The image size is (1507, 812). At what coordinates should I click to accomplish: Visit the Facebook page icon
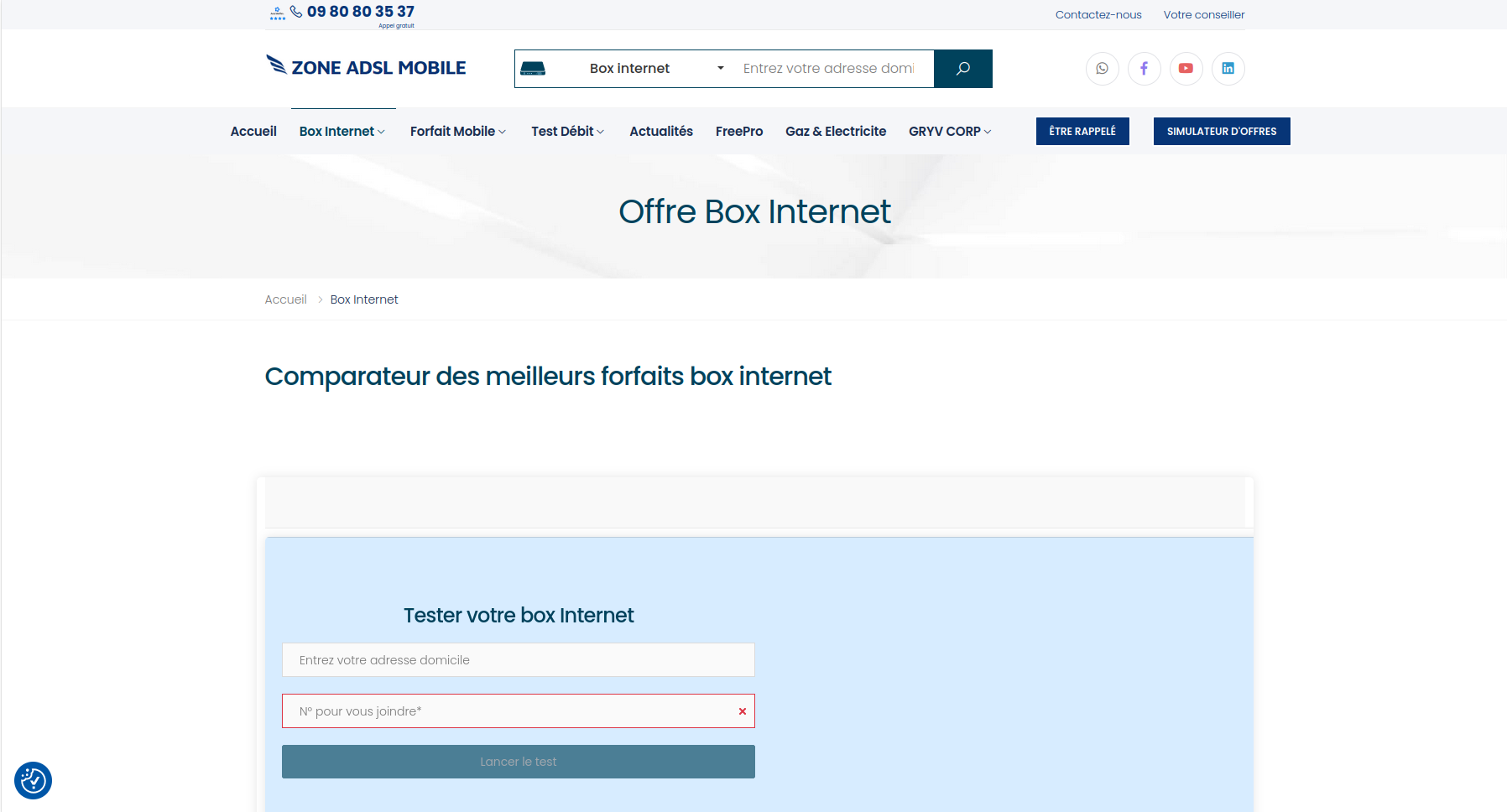(1144, 69)
